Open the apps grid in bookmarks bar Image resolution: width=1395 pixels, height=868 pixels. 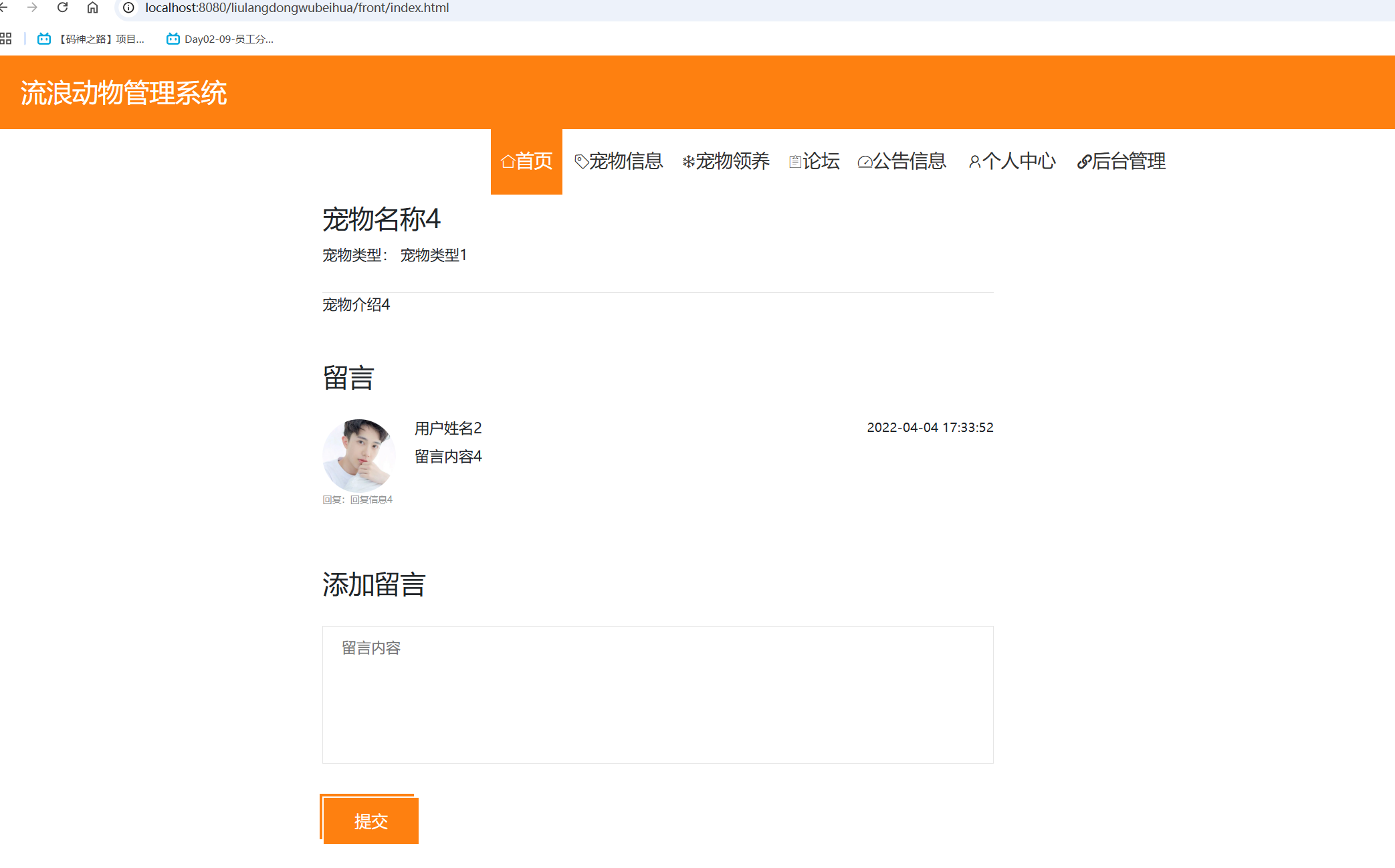(x=5, y=39)
